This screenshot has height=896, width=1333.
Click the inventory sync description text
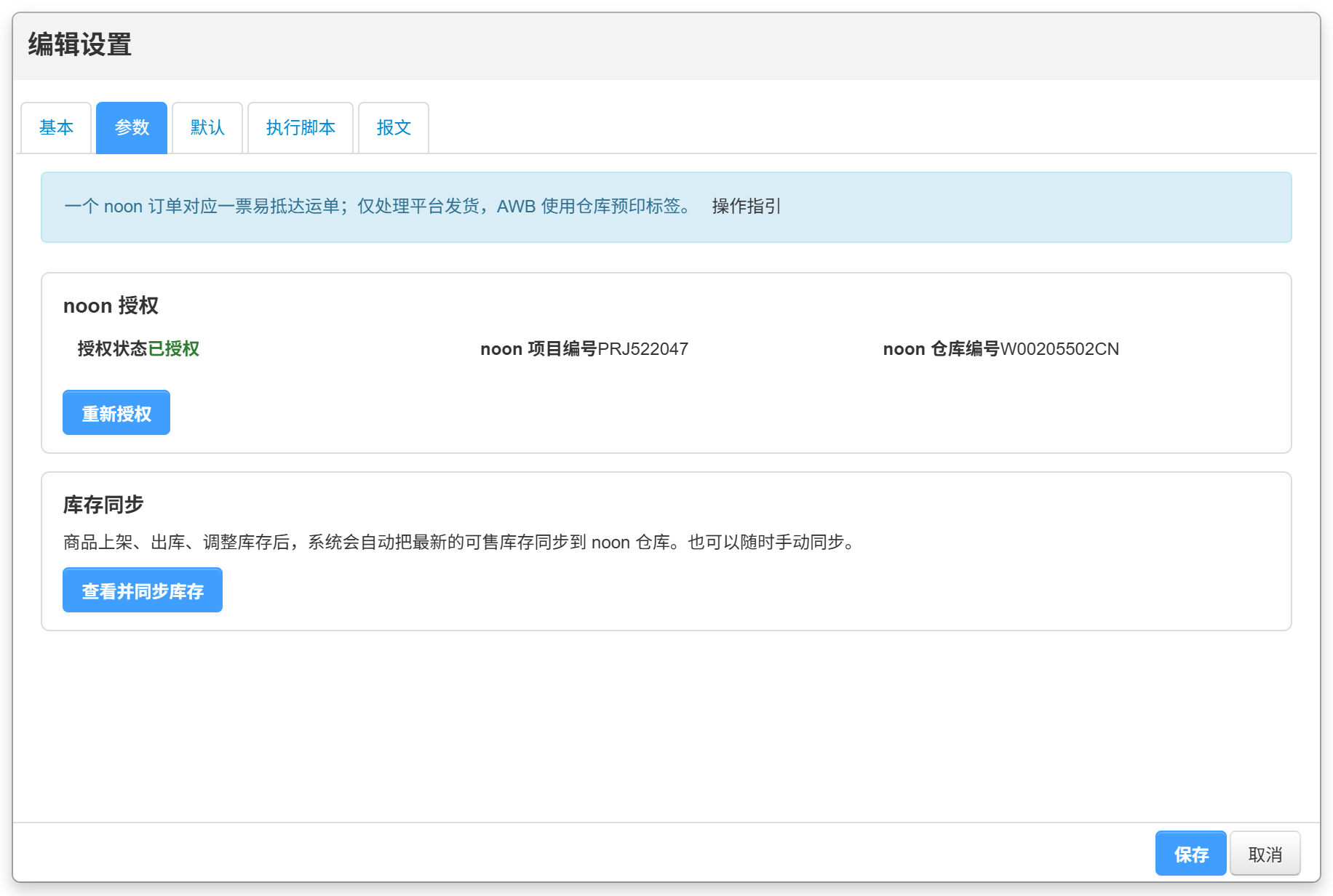[462, 543]
